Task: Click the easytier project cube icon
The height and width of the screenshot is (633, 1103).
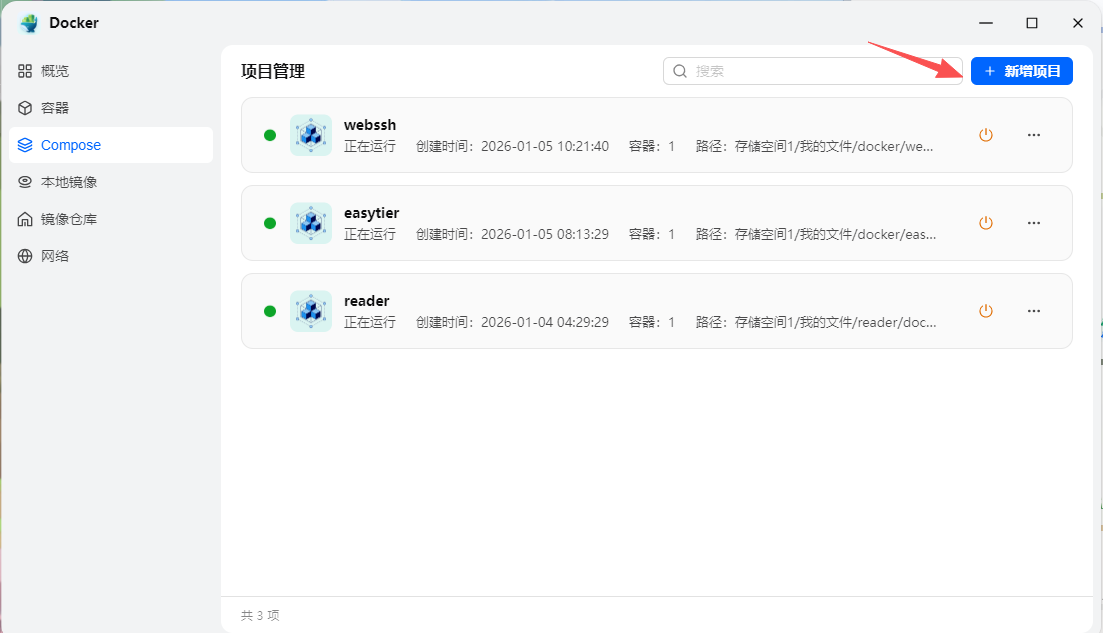Action: [311, 223]
